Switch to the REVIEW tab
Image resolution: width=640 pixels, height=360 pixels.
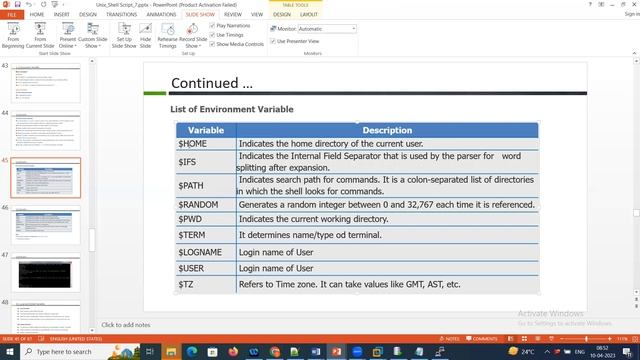(233, 14)
